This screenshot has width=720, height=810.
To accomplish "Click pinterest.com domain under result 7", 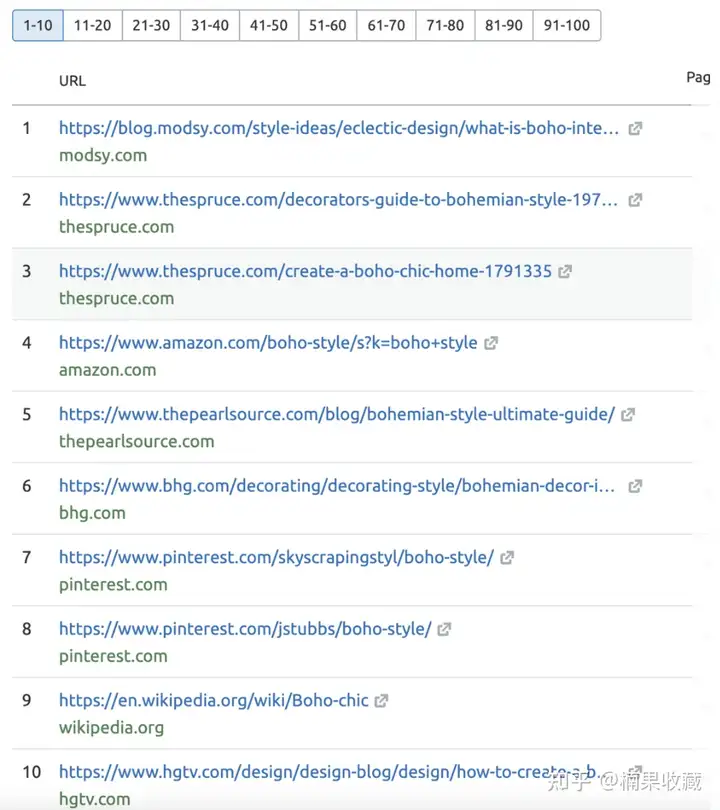I will (113, 585).
